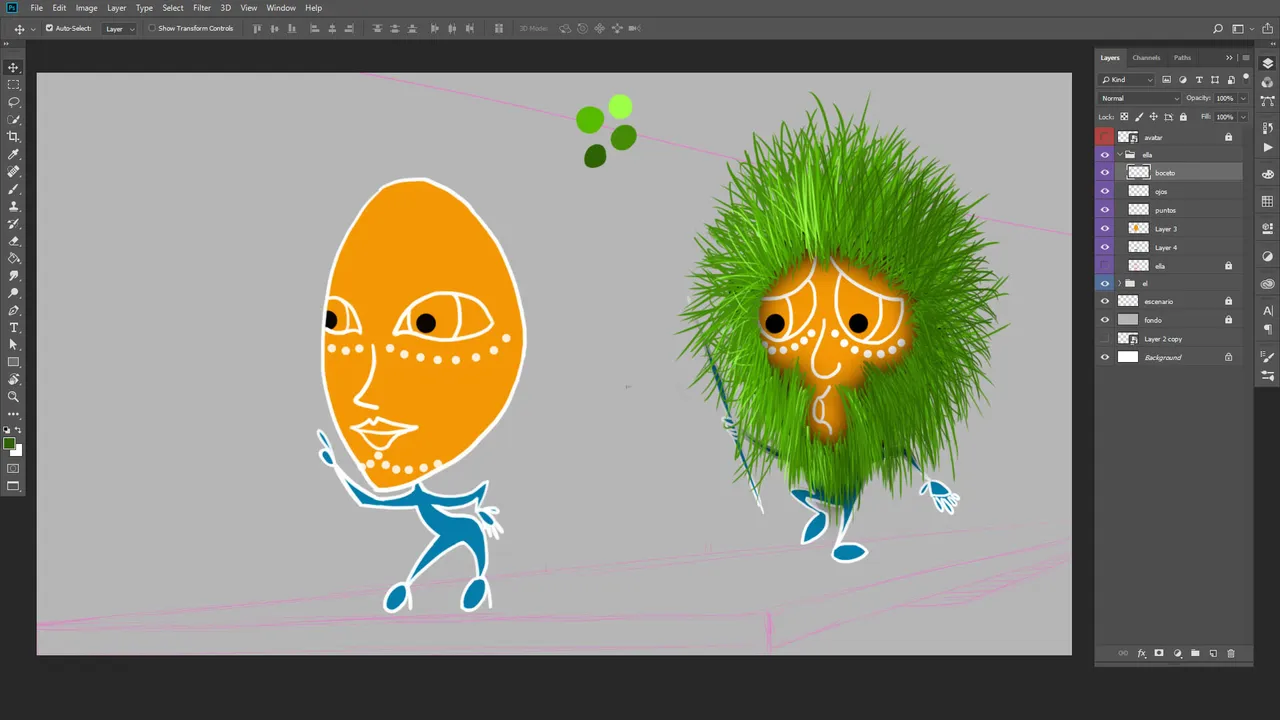Toggle visibility of the fondo layer
The height and width of the screenshot is (720, 1280).
click(x=1105, y=320)
